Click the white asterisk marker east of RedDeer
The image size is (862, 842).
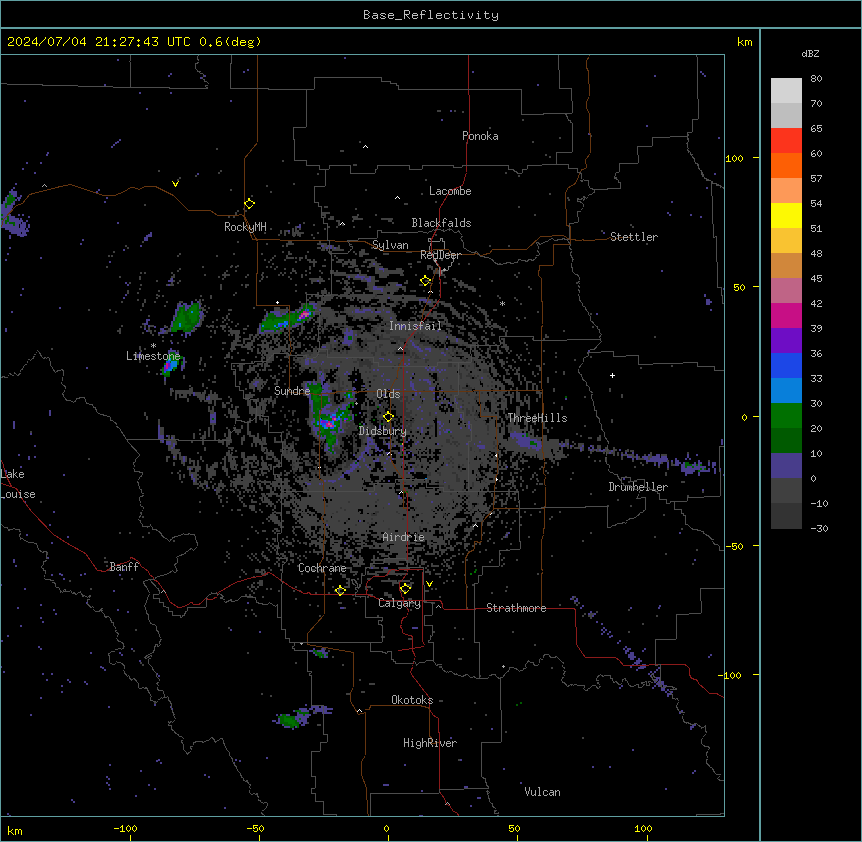pos(502,303)
